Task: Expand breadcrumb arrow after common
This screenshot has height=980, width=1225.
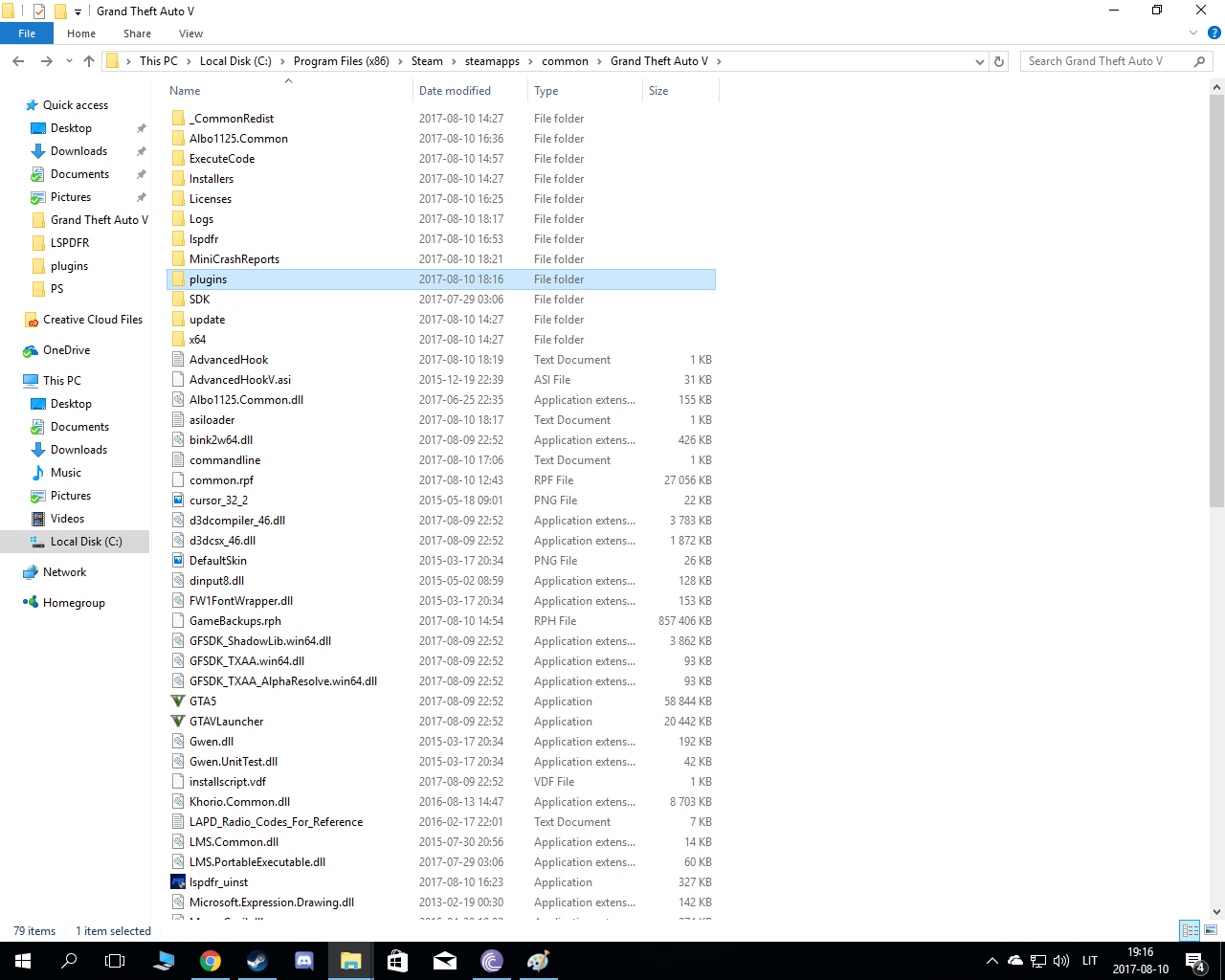Action: 599,61
